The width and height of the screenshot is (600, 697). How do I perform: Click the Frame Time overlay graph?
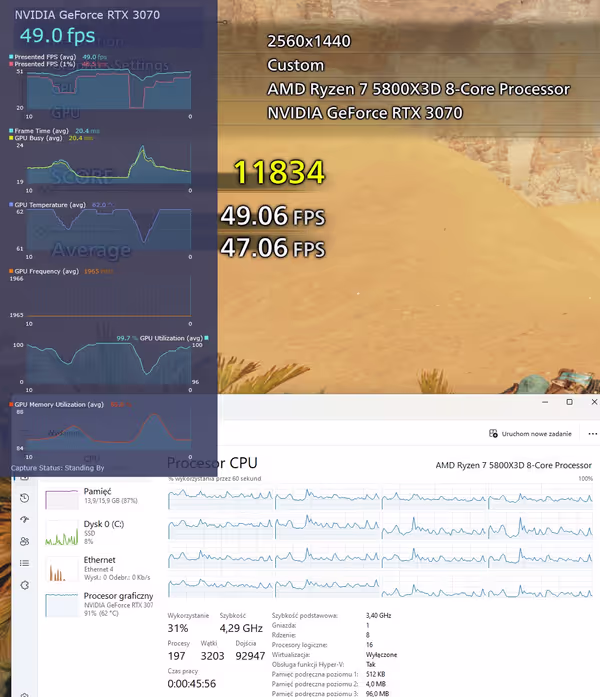[x=109, y=164]
